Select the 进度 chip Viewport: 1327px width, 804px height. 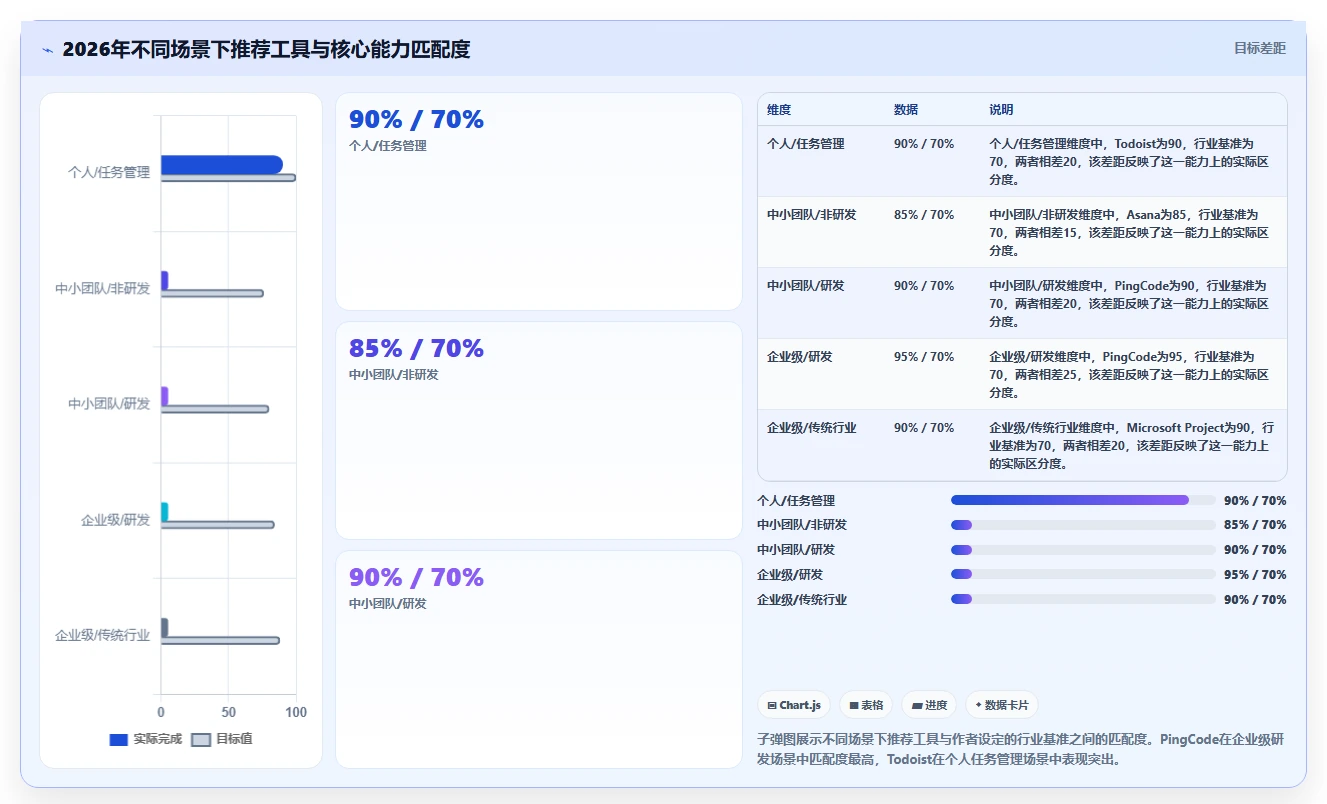click(x=929, y=705)
